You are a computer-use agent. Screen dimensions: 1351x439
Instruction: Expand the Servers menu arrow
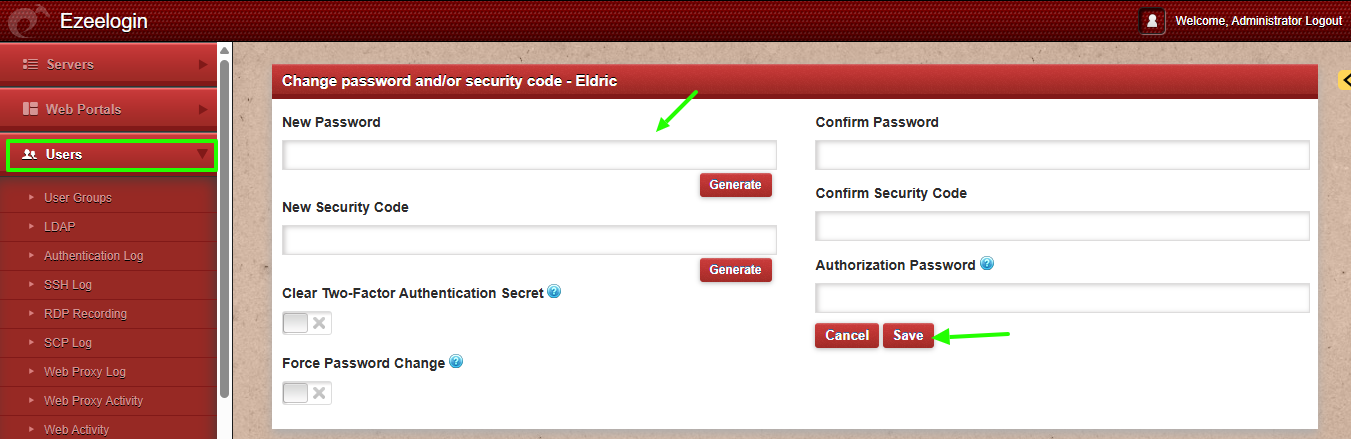click(203, 64)
